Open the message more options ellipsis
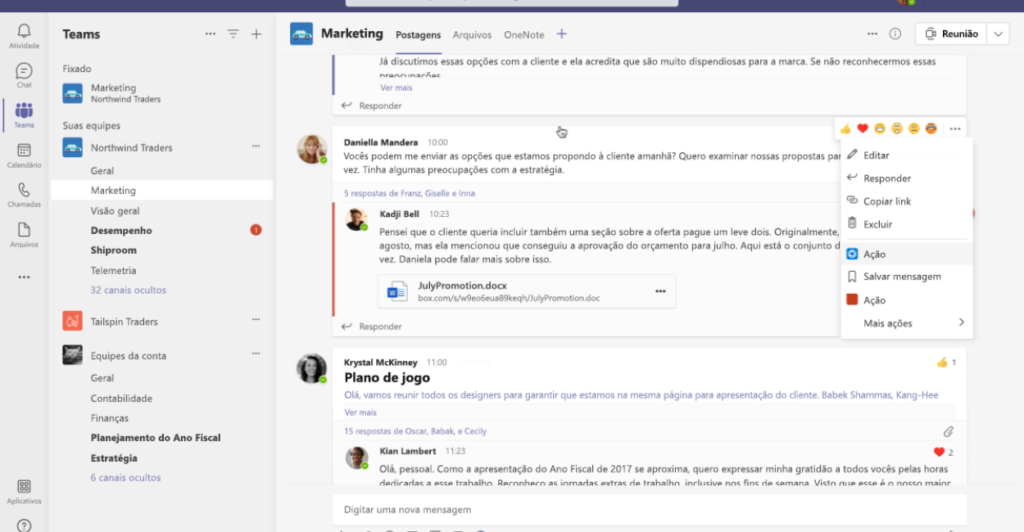The height and width of the screenshot is (532, 1024). coord(955,129)
